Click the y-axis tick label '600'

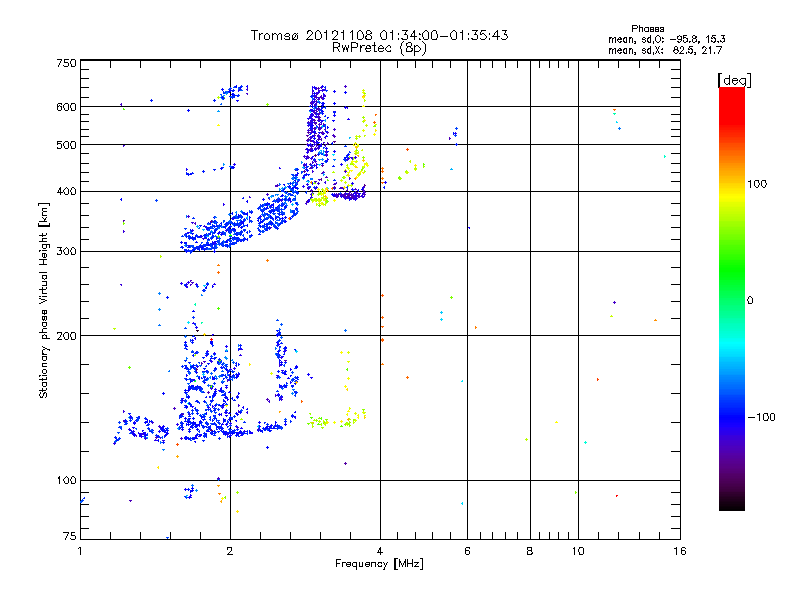66,107
